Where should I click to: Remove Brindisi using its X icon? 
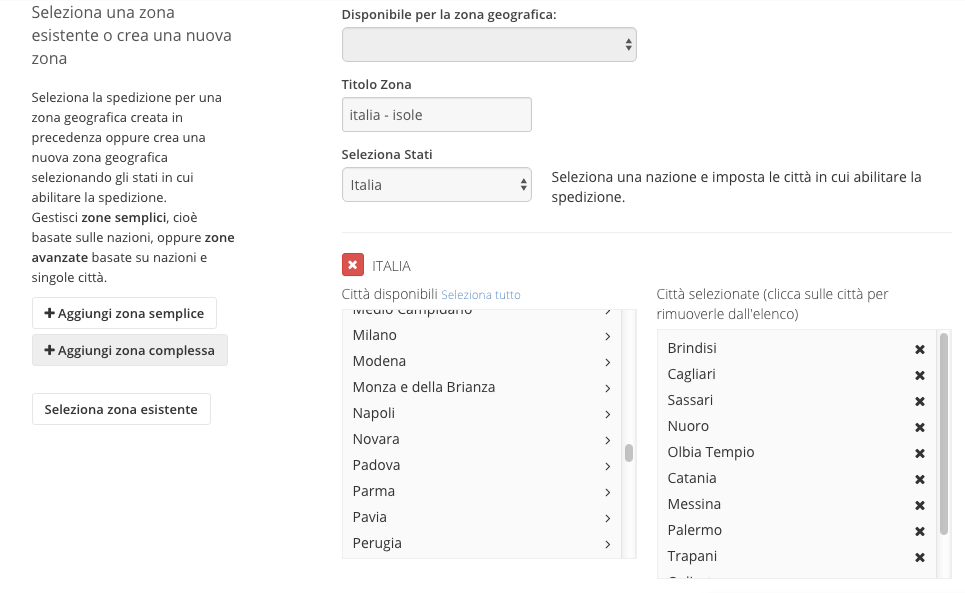[x=920, y=349]
